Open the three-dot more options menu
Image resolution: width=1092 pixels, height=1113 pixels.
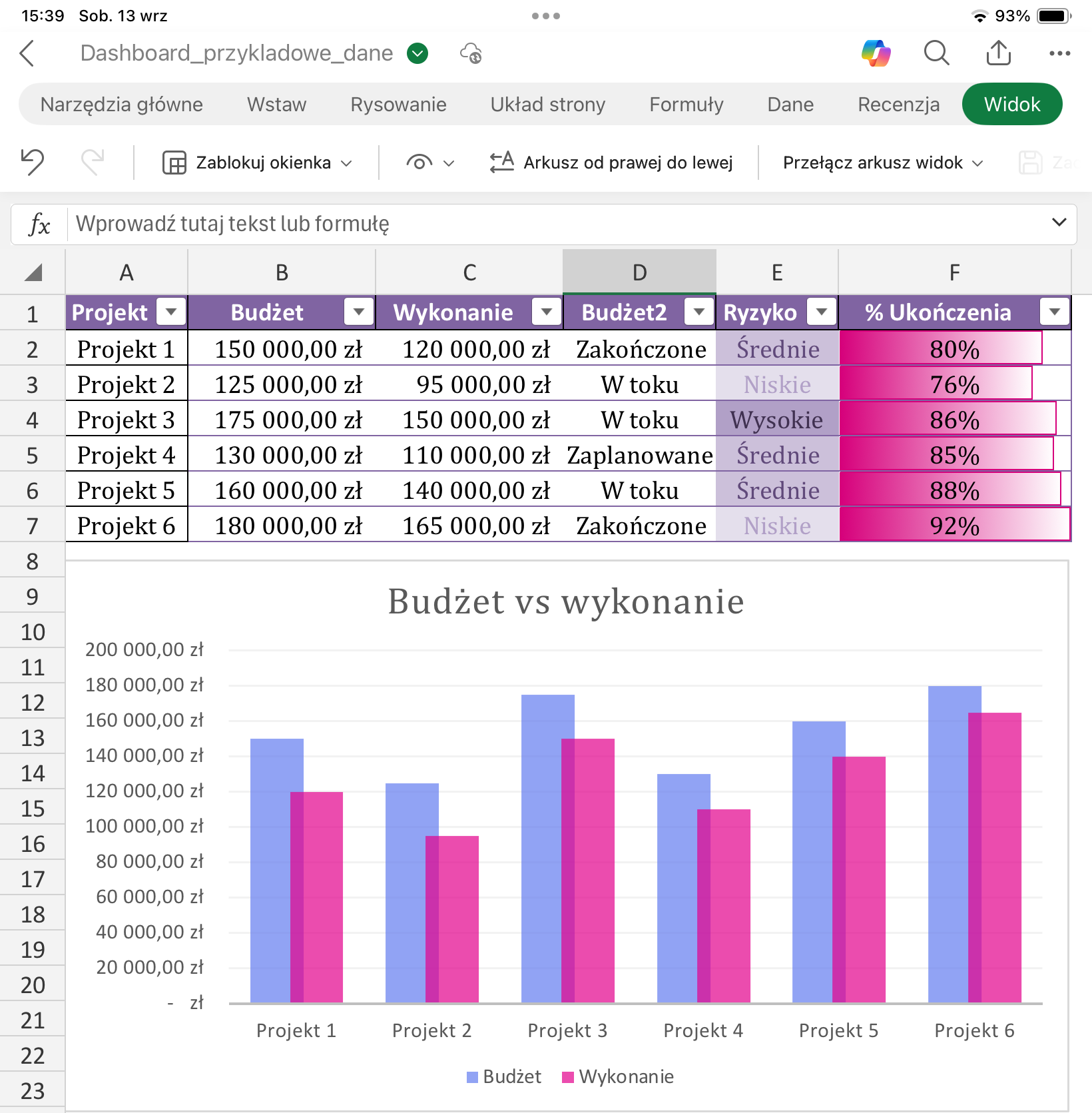[1059, 53]
